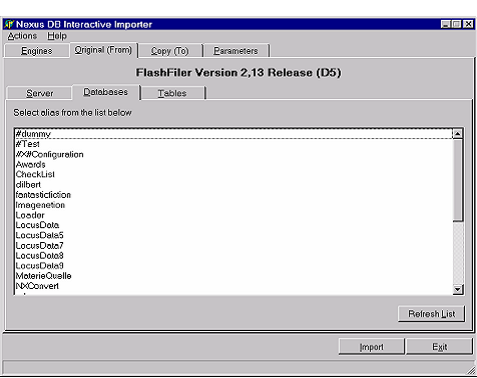Screen dimensions: 477x378
Task: Select the LocusData8 alias
Action: 234,256
